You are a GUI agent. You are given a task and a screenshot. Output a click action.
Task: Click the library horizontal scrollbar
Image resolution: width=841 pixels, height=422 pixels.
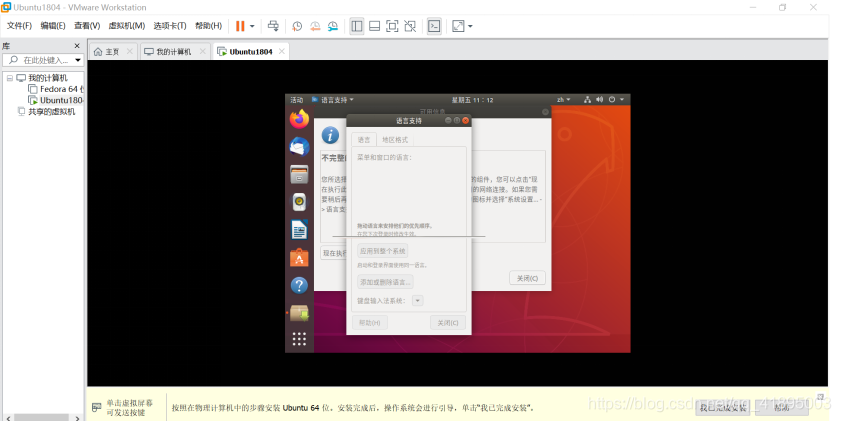(41, 418)
